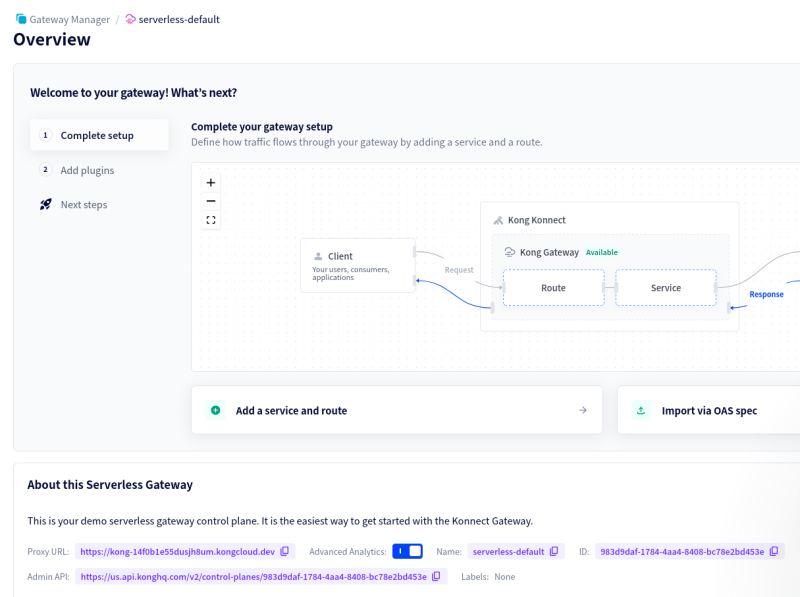The height and width of the screenshot is (597, 800).
Task: Click the green plus icon for adding service
Action: pyautogui.click(x=215, y=410)
